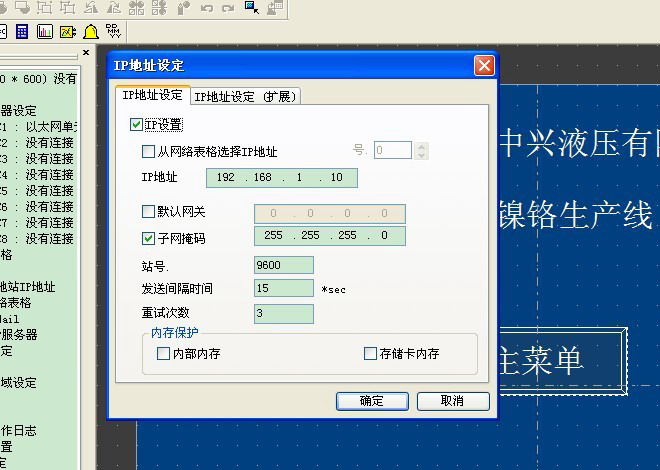The image size is (660, 470).
Task: Check the 内部内存 memory protection box
Action: [x=164, y=353]
